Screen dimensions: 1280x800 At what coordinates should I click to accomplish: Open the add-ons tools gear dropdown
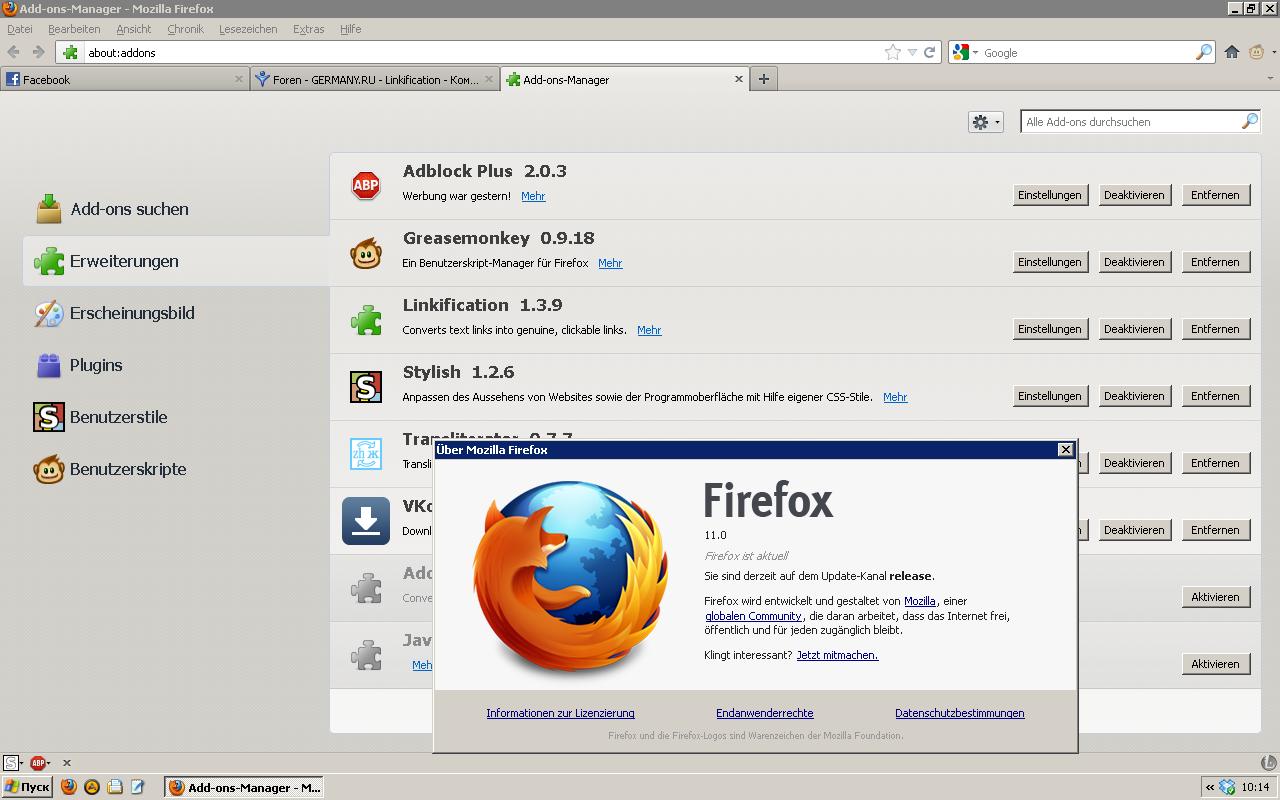985,121
